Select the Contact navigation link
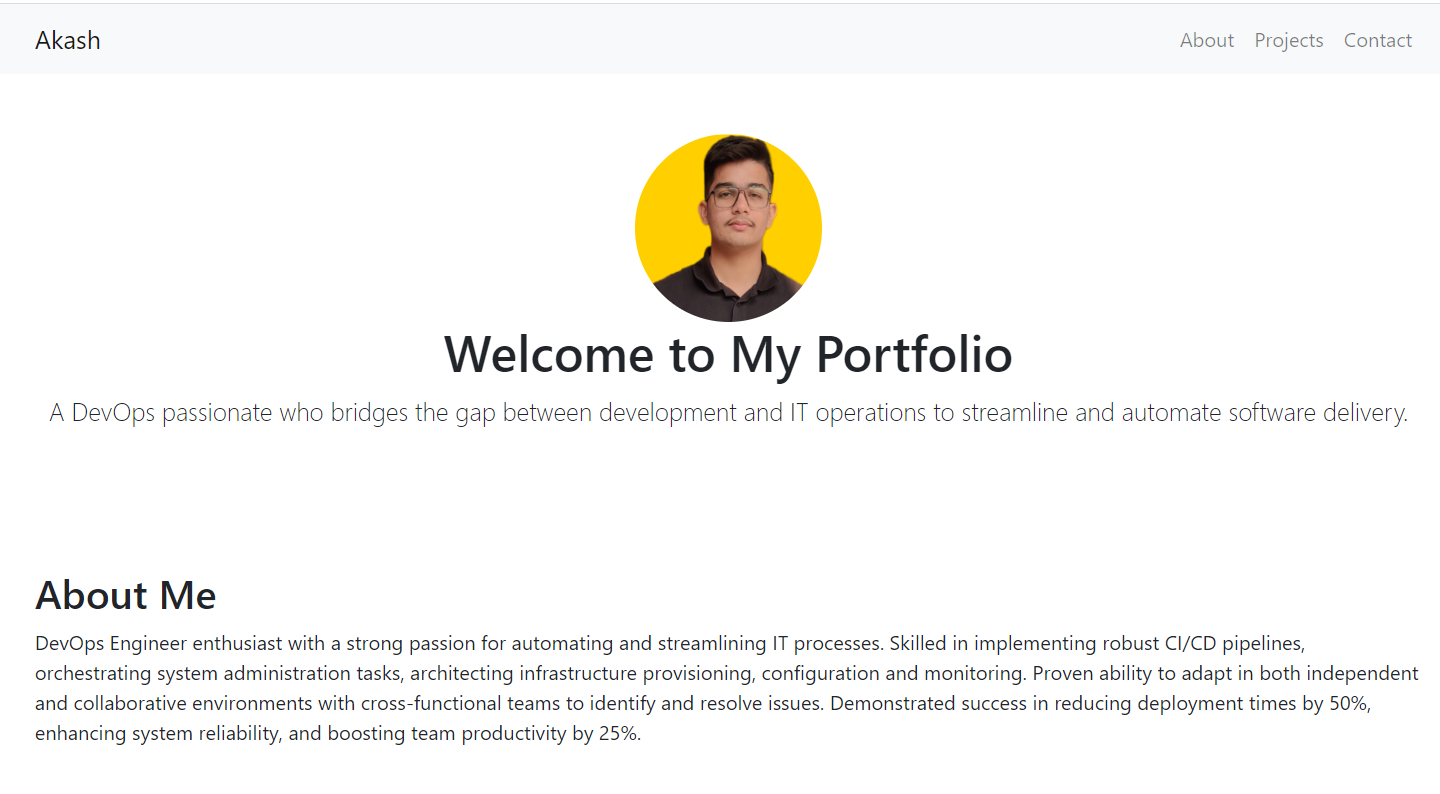The image size is (1440, 794). (x=1377, y=40)
